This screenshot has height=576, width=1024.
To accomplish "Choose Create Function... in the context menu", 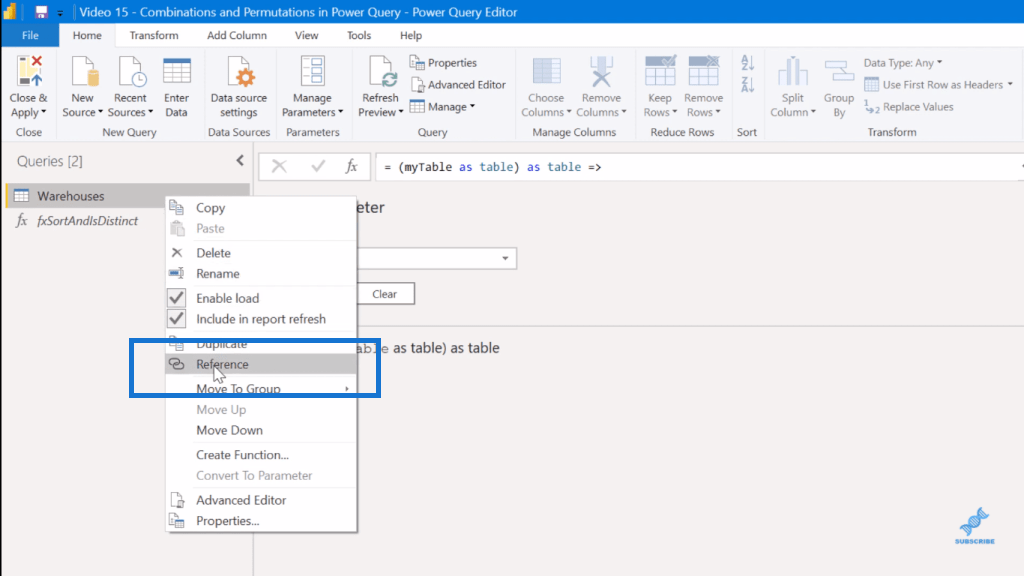I will [x=261, y=455].
